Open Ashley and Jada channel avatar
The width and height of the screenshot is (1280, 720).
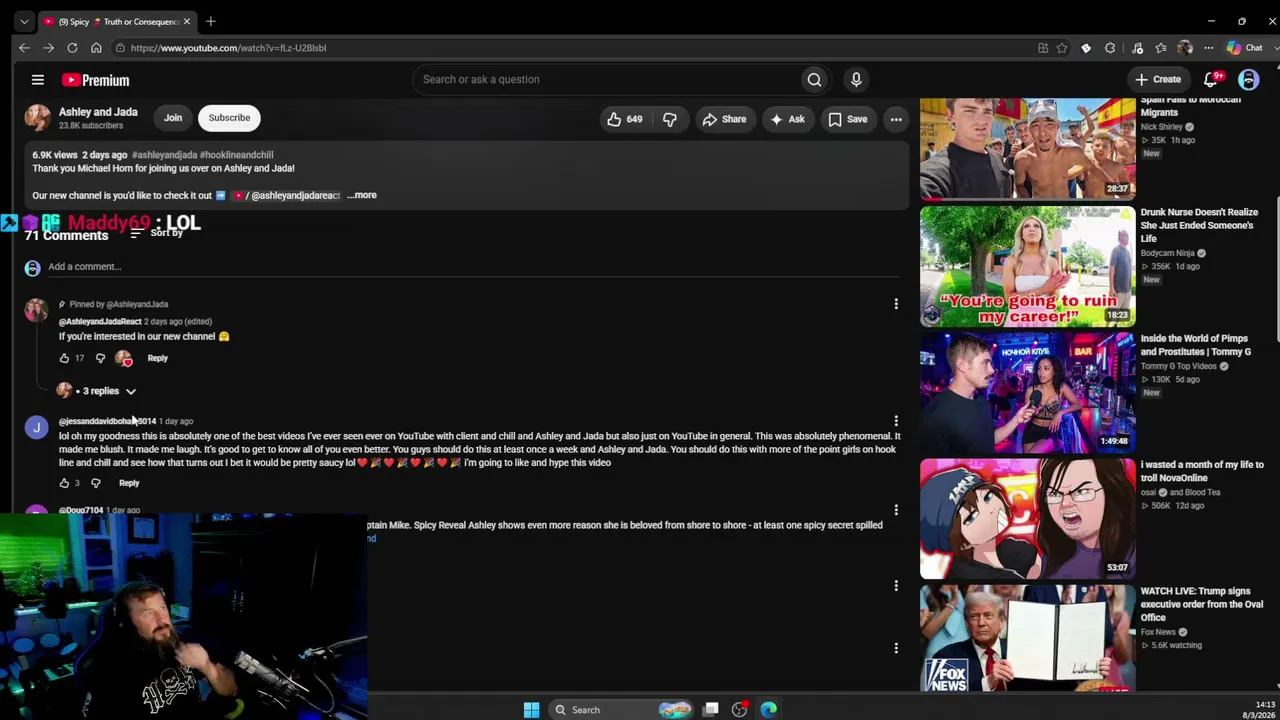[x=37, y=118]
